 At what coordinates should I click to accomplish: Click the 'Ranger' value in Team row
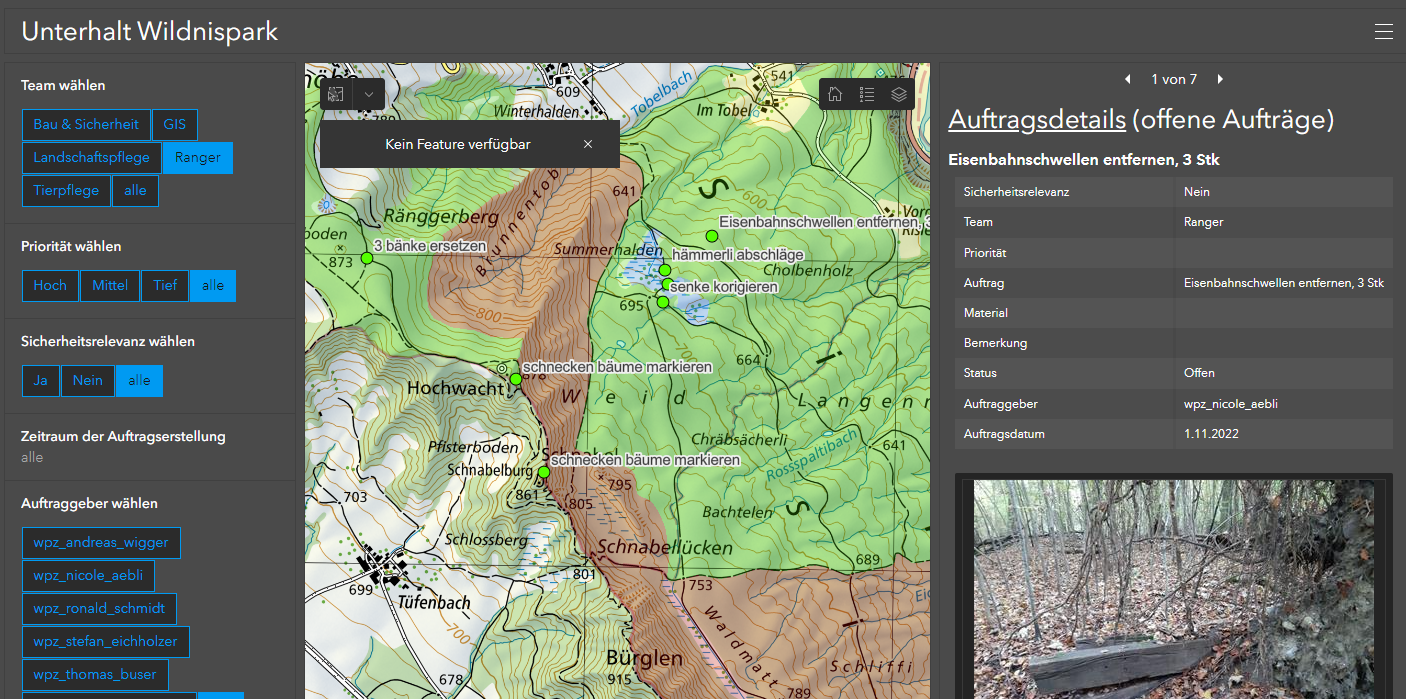(x=1204, y=222)
